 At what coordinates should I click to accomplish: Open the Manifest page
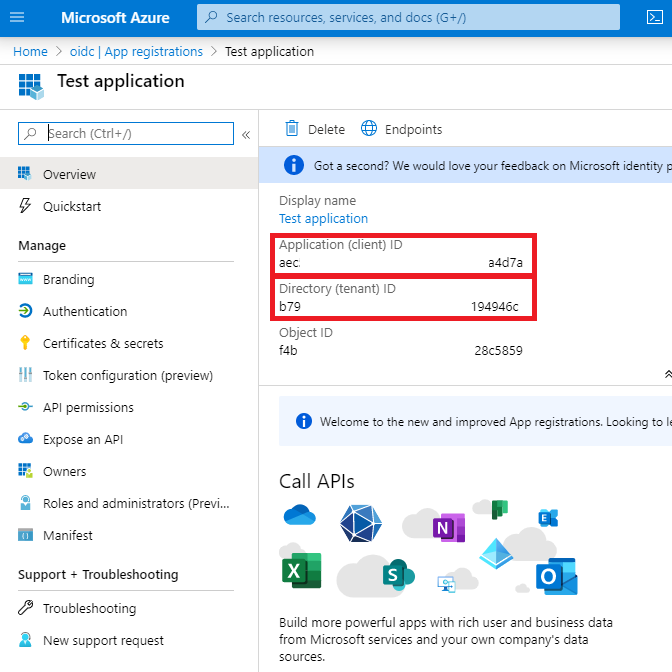[67, 535]
